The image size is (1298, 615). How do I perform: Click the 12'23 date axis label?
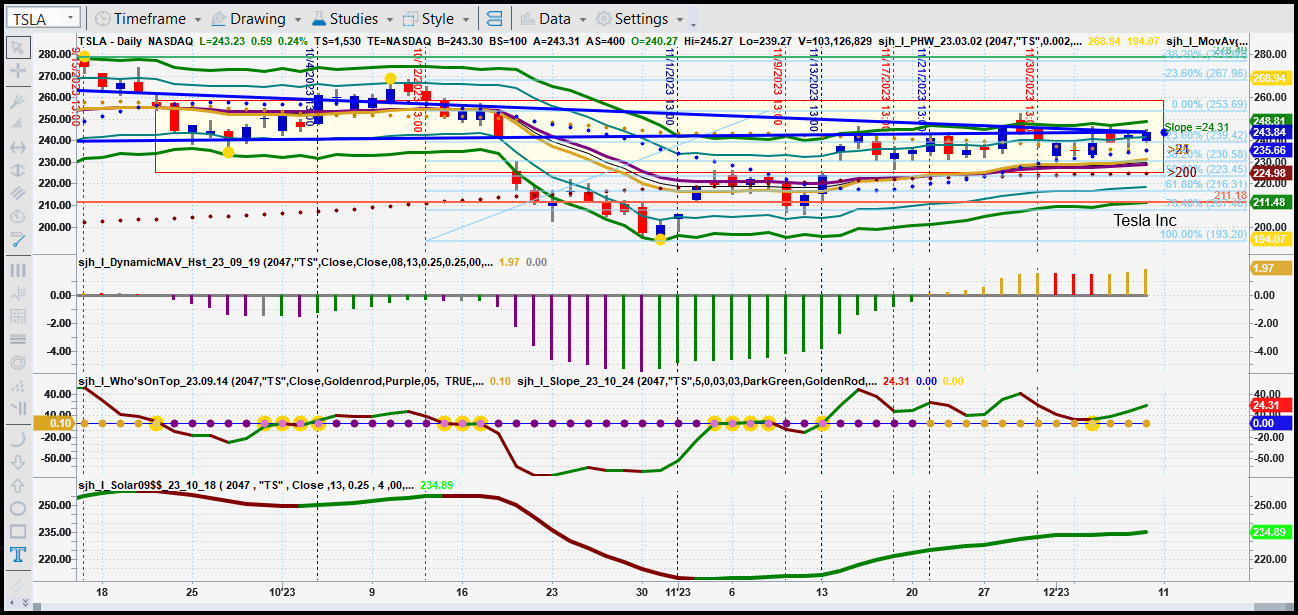pyautogui.click(x=1055, y=592)
